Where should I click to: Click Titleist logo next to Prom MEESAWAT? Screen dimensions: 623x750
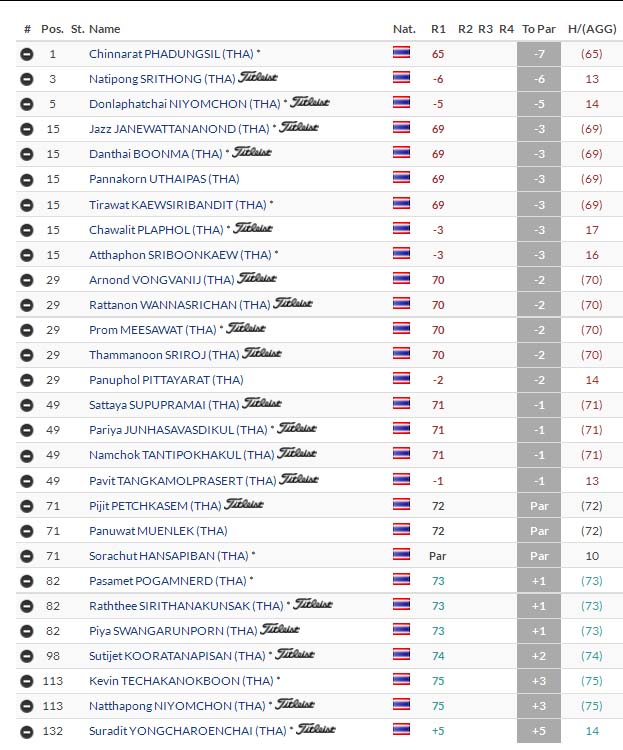coord(246,328)
